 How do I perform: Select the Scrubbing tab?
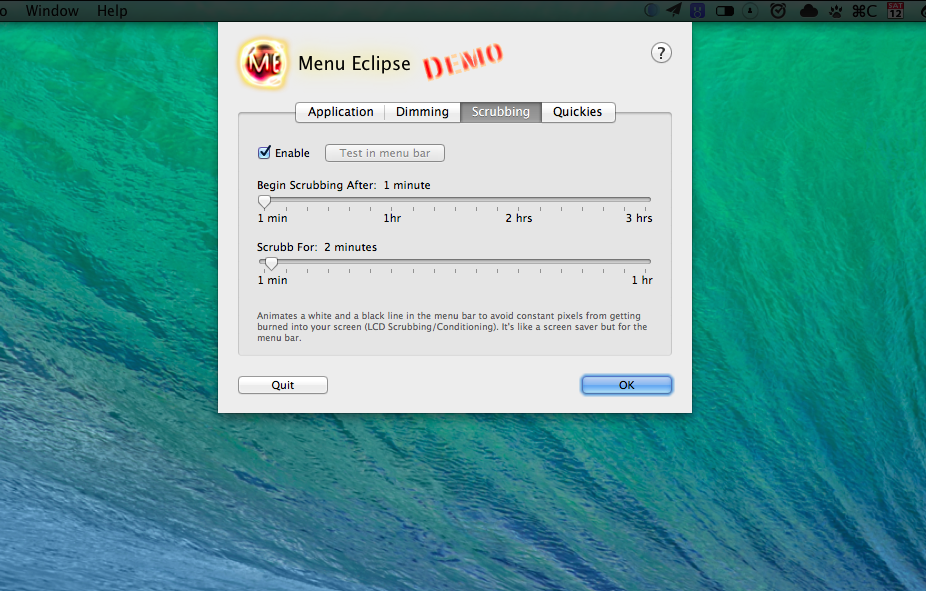pos(501,112)
